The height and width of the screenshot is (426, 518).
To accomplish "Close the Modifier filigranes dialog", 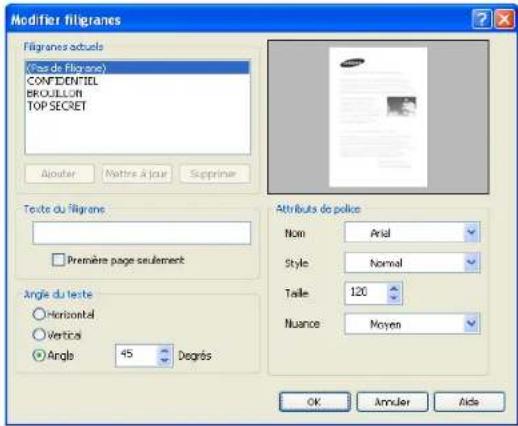I will point(504,20).
